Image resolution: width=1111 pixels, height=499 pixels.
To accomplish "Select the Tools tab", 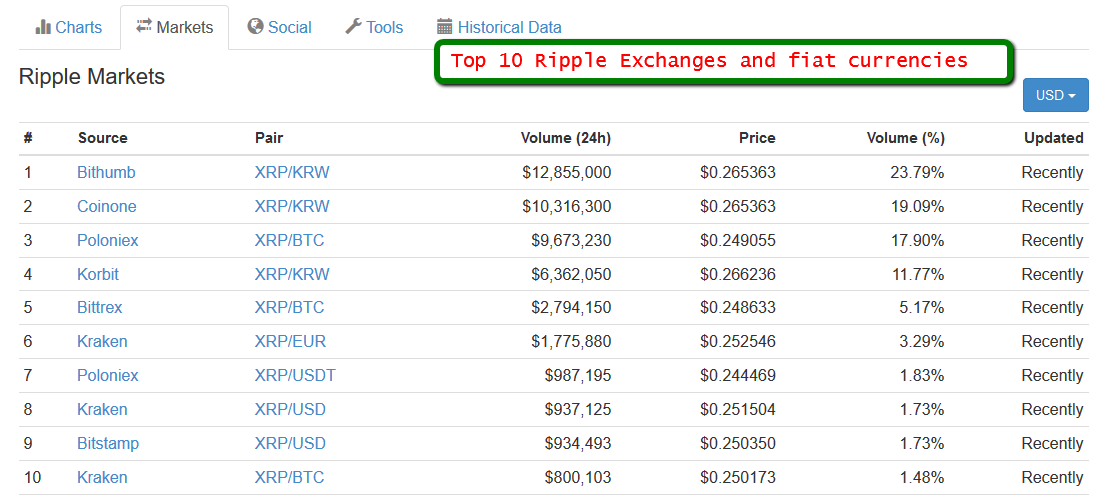I will point(384,27).
